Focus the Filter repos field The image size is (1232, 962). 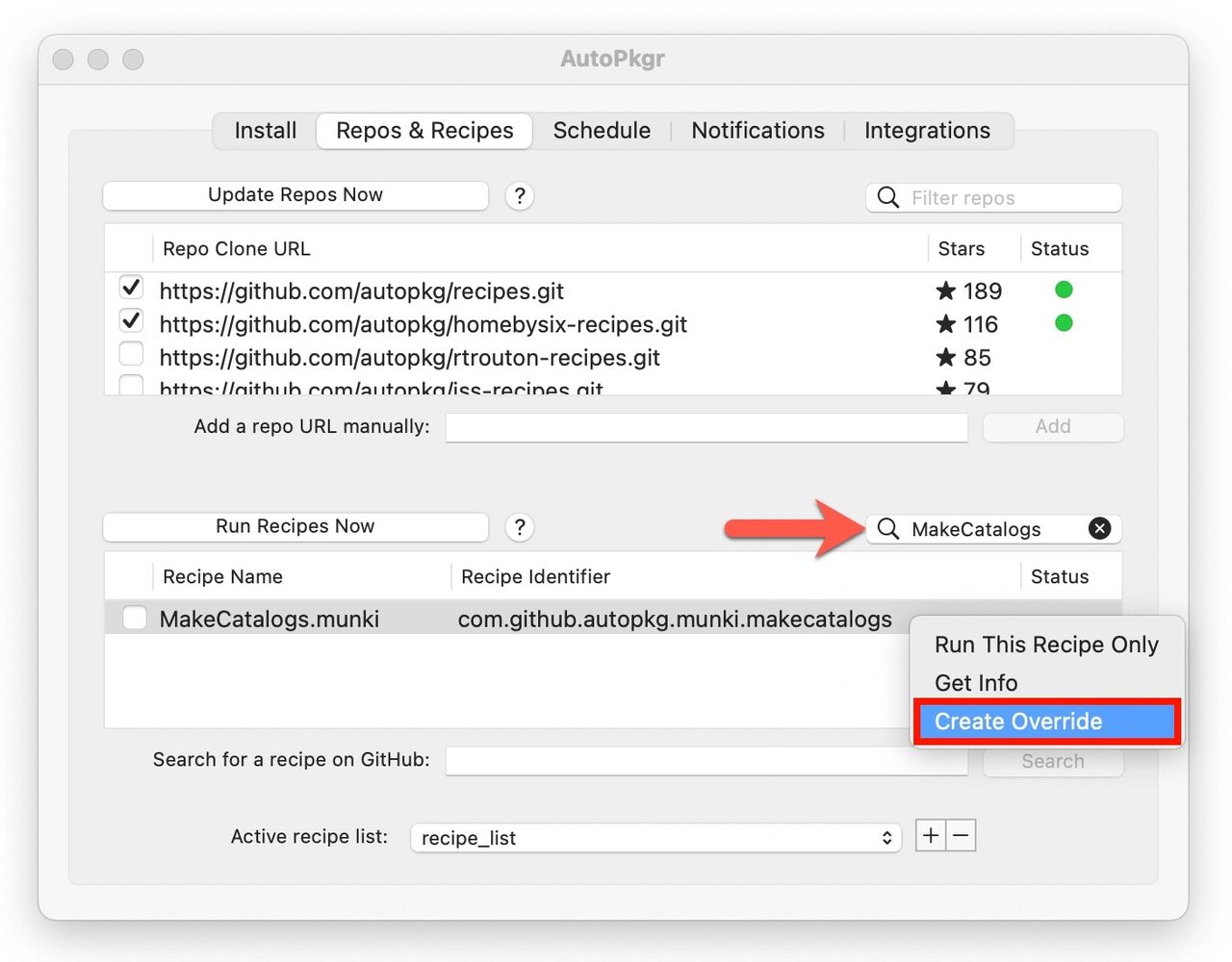coord(993,197)
